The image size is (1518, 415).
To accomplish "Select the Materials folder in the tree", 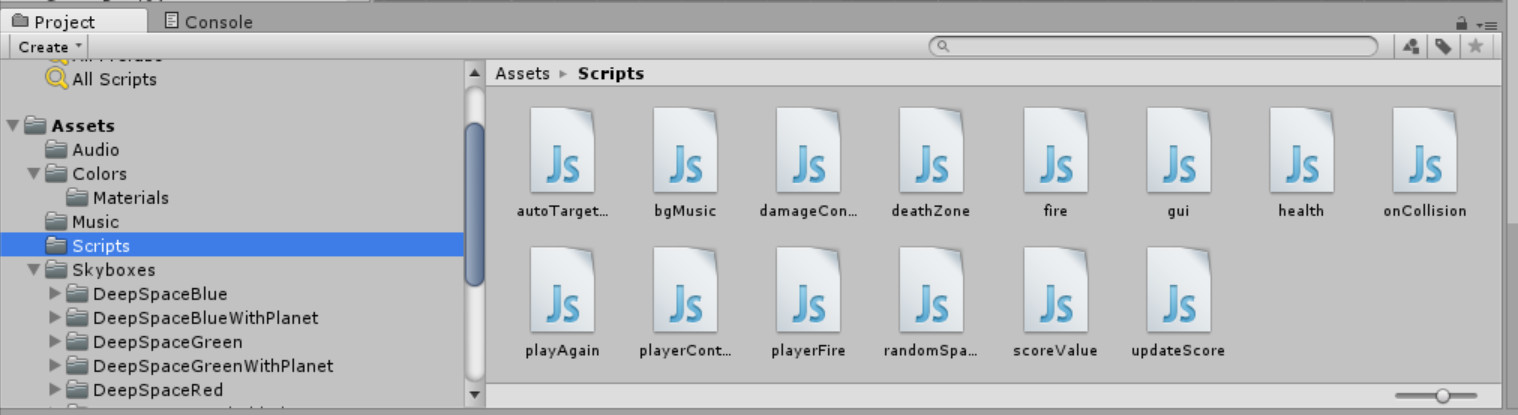I will pos(118,198).
